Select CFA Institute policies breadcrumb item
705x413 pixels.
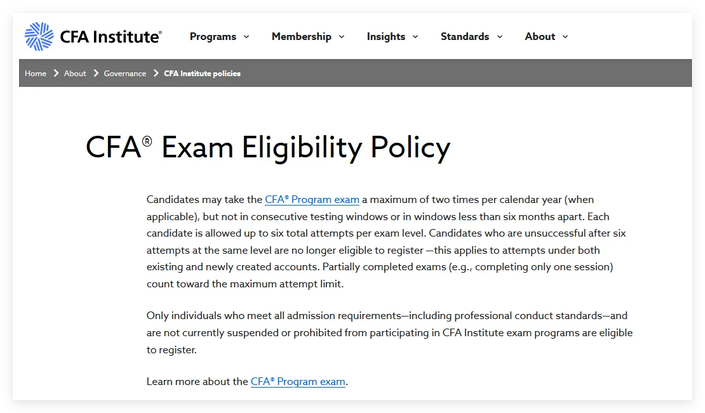[202, 73]
